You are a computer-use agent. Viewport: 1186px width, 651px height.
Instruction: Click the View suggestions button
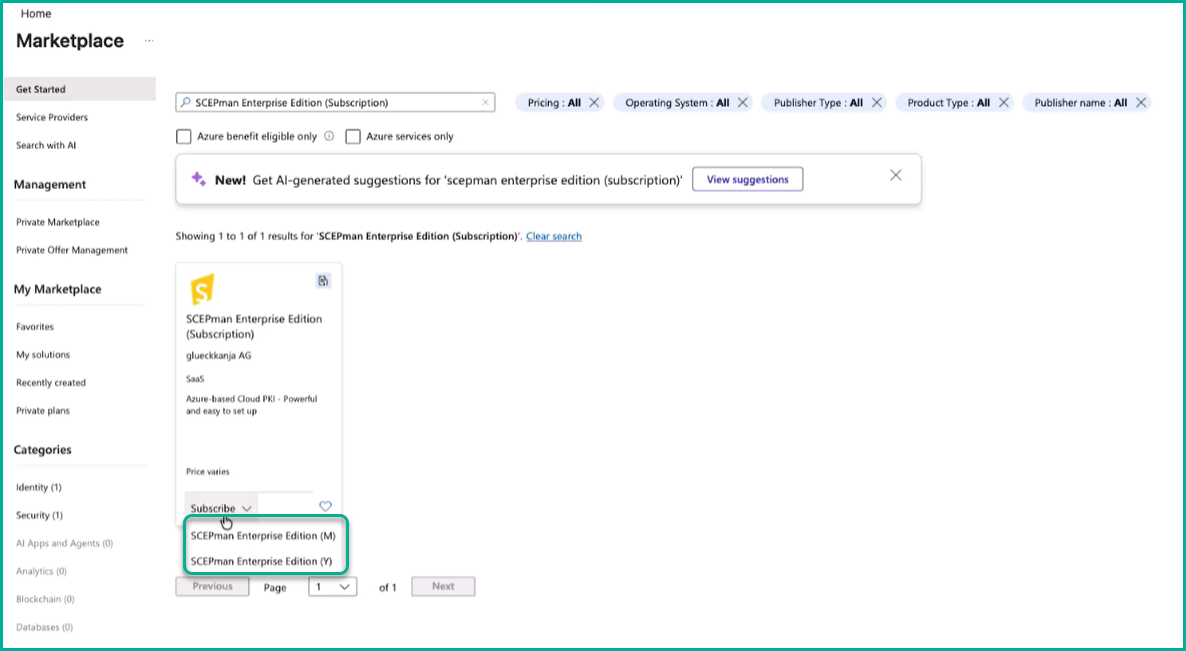coord(747,180)
